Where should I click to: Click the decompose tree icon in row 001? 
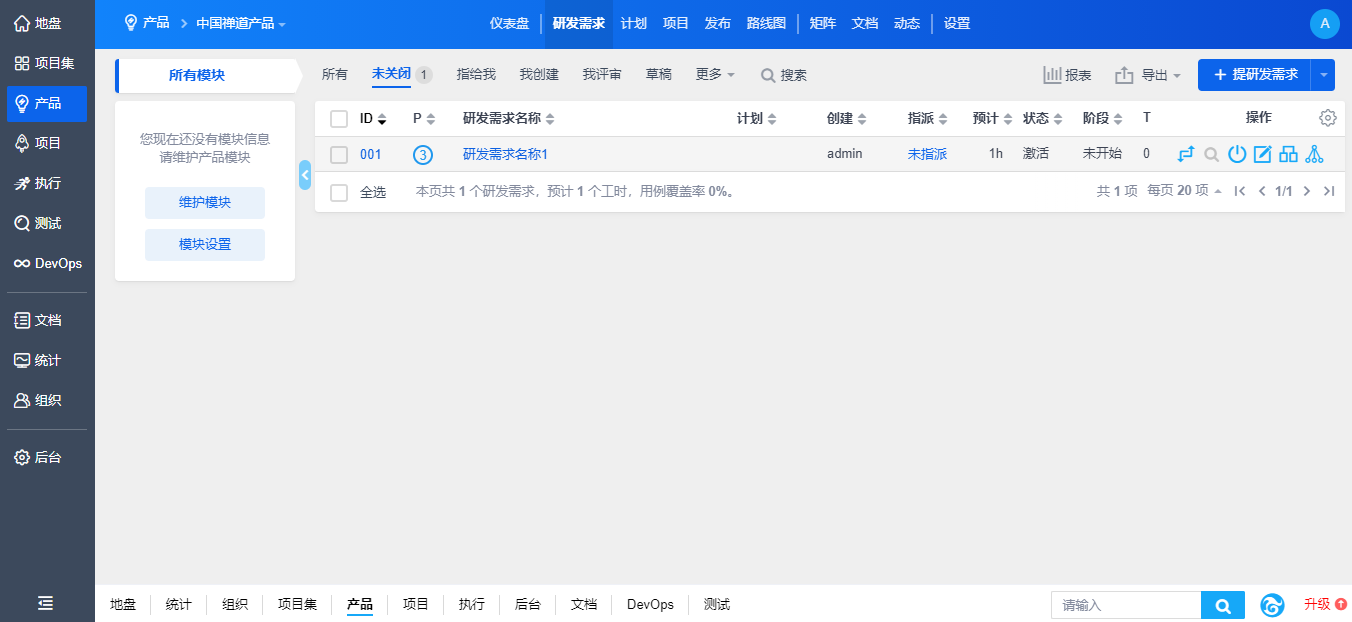click(x=1314, y=154)
